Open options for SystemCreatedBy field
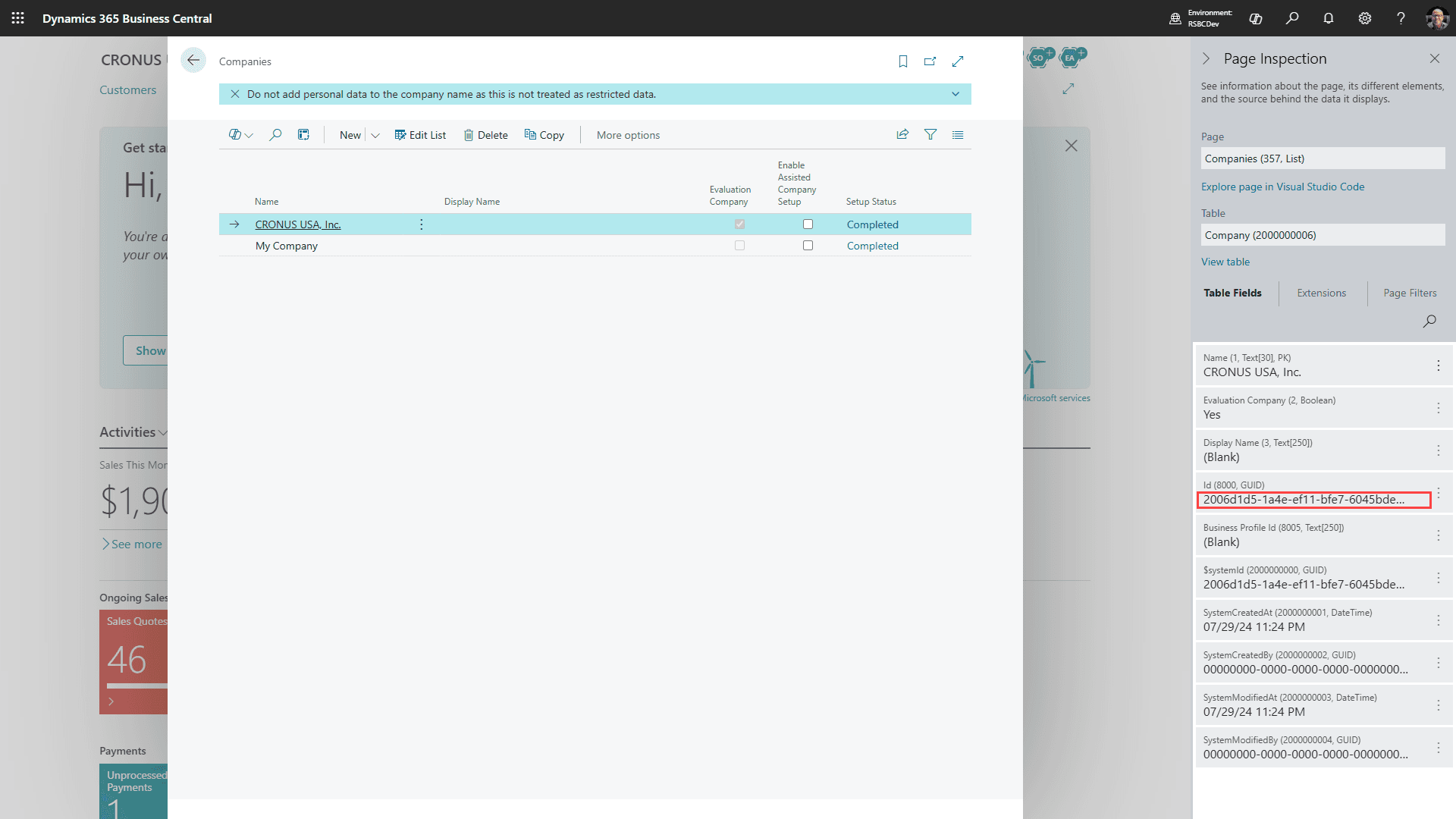The width and height of the screenshot is (1456, 819). pyautogui.click(x=1438, y=663)
